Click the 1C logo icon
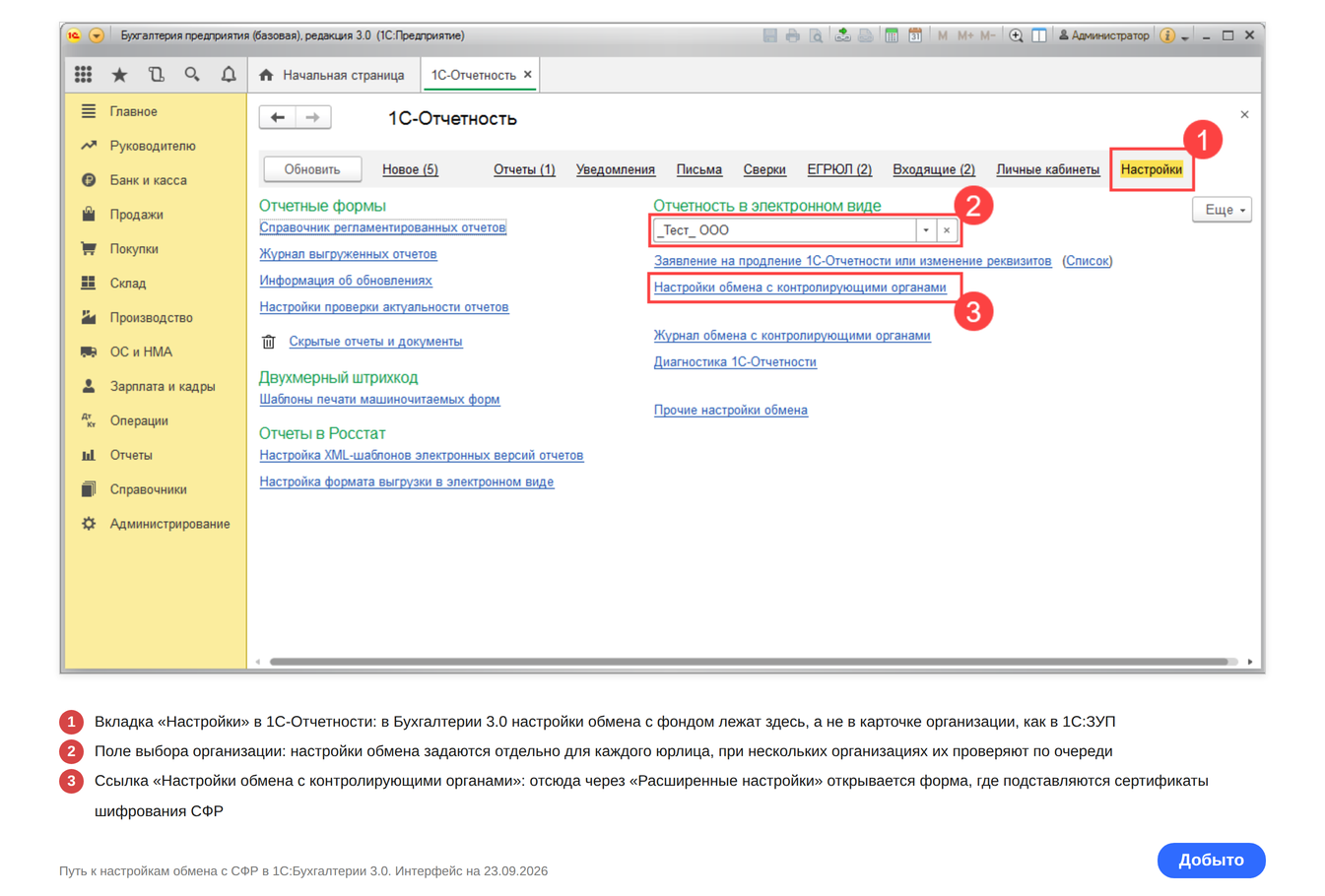 74,35
